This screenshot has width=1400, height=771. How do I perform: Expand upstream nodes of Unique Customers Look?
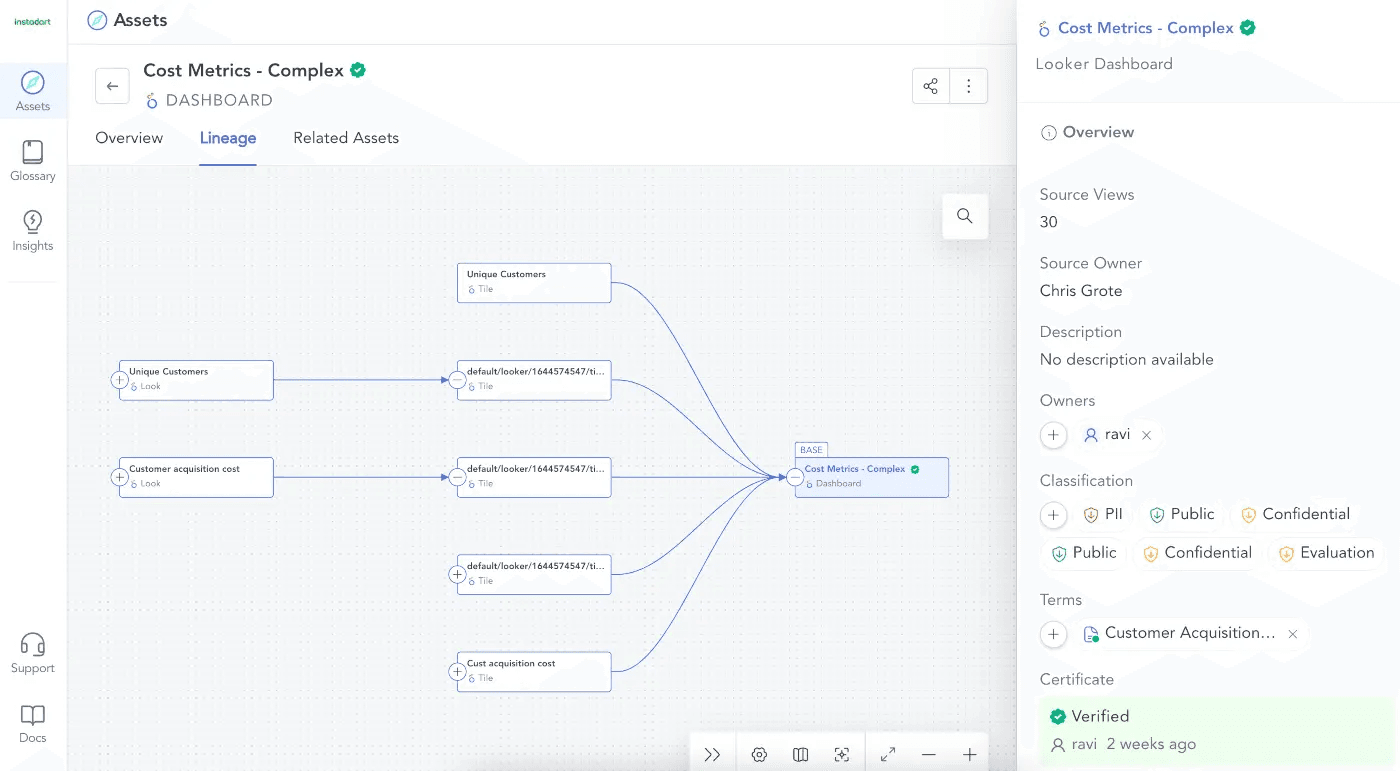(120, 380)
